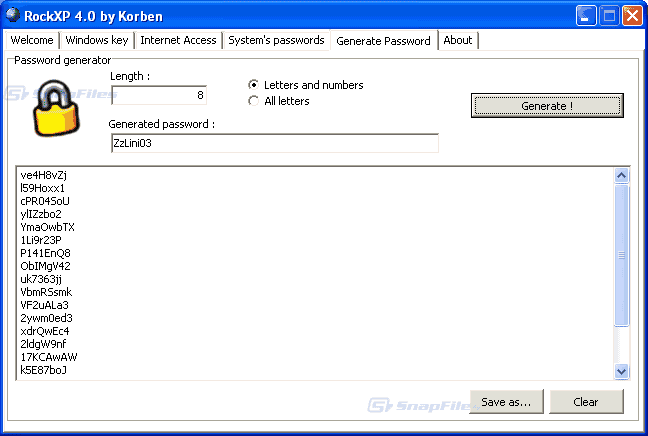
Task: Click the yellow padlock icon
Action: coord(56,108)
